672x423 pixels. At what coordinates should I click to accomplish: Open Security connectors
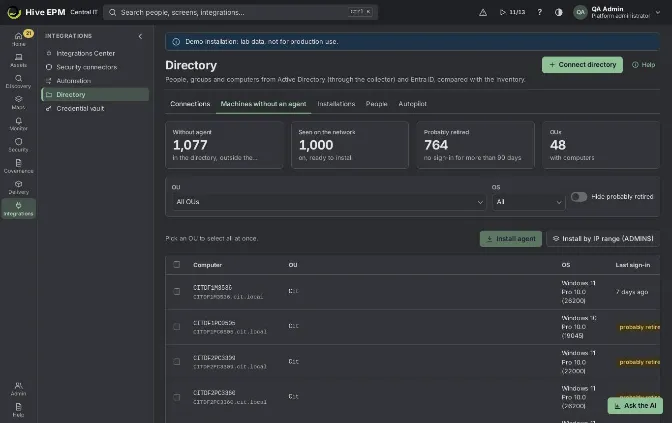[x=95, y=67]
